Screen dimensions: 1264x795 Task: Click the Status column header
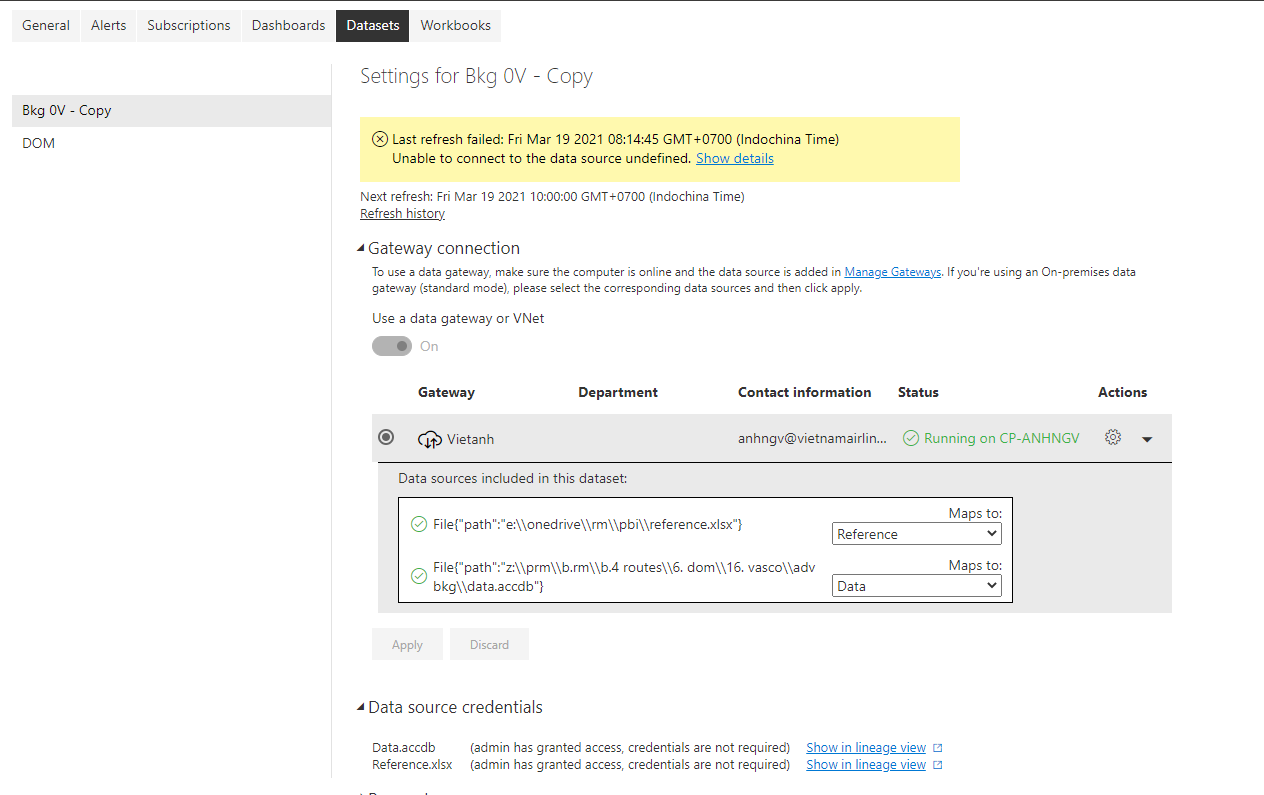pyautogui.click(x=918, y=392)
